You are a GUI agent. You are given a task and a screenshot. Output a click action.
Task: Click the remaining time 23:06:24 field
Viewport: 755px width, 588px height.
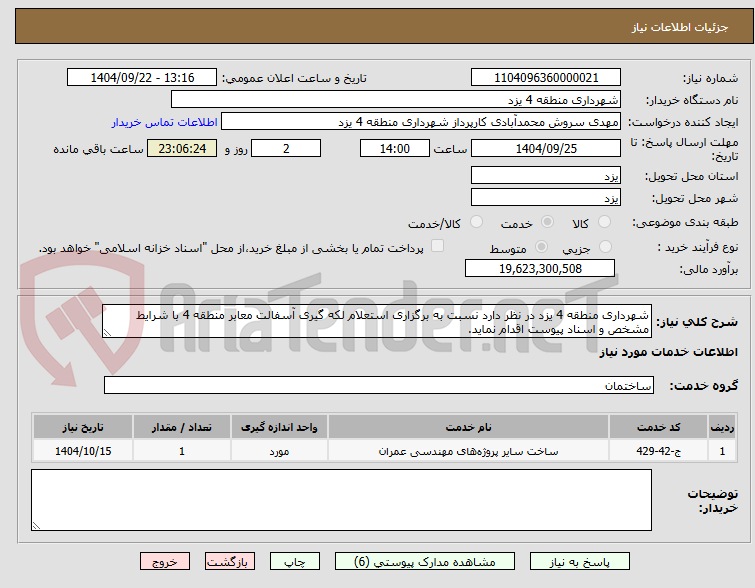182,148
